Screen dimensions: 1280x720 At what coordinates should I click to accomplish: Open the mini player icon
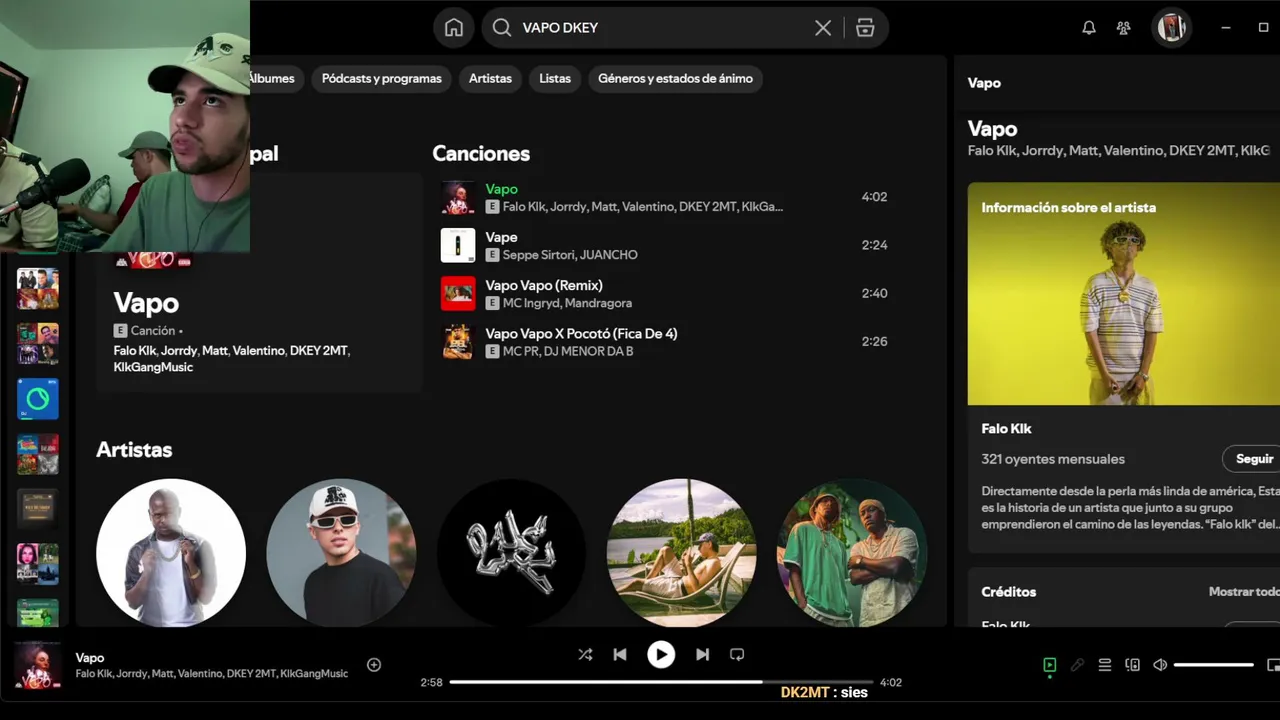click(1273, 664)
